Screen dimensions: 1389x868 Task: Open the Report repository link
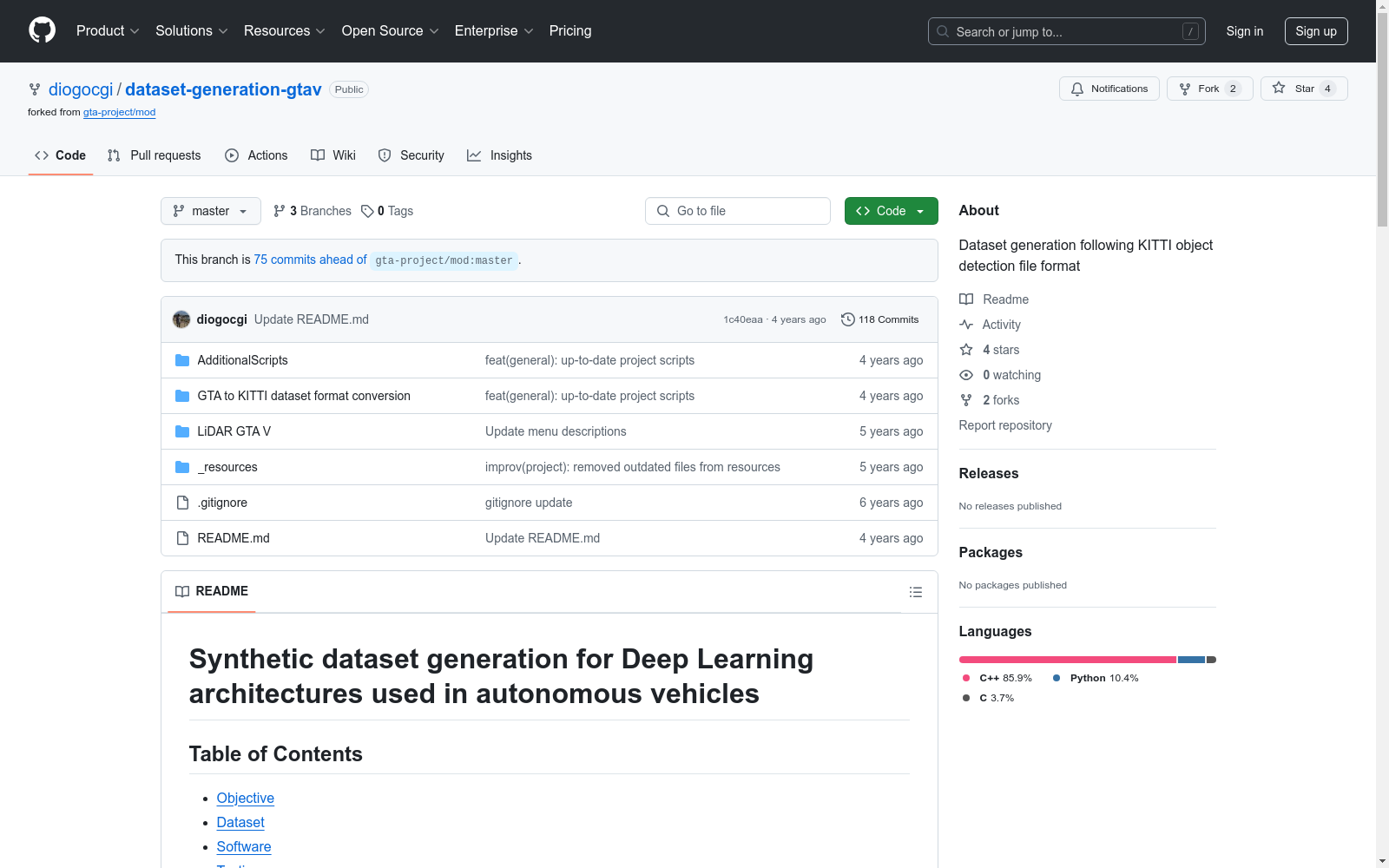pos(1005,425)
